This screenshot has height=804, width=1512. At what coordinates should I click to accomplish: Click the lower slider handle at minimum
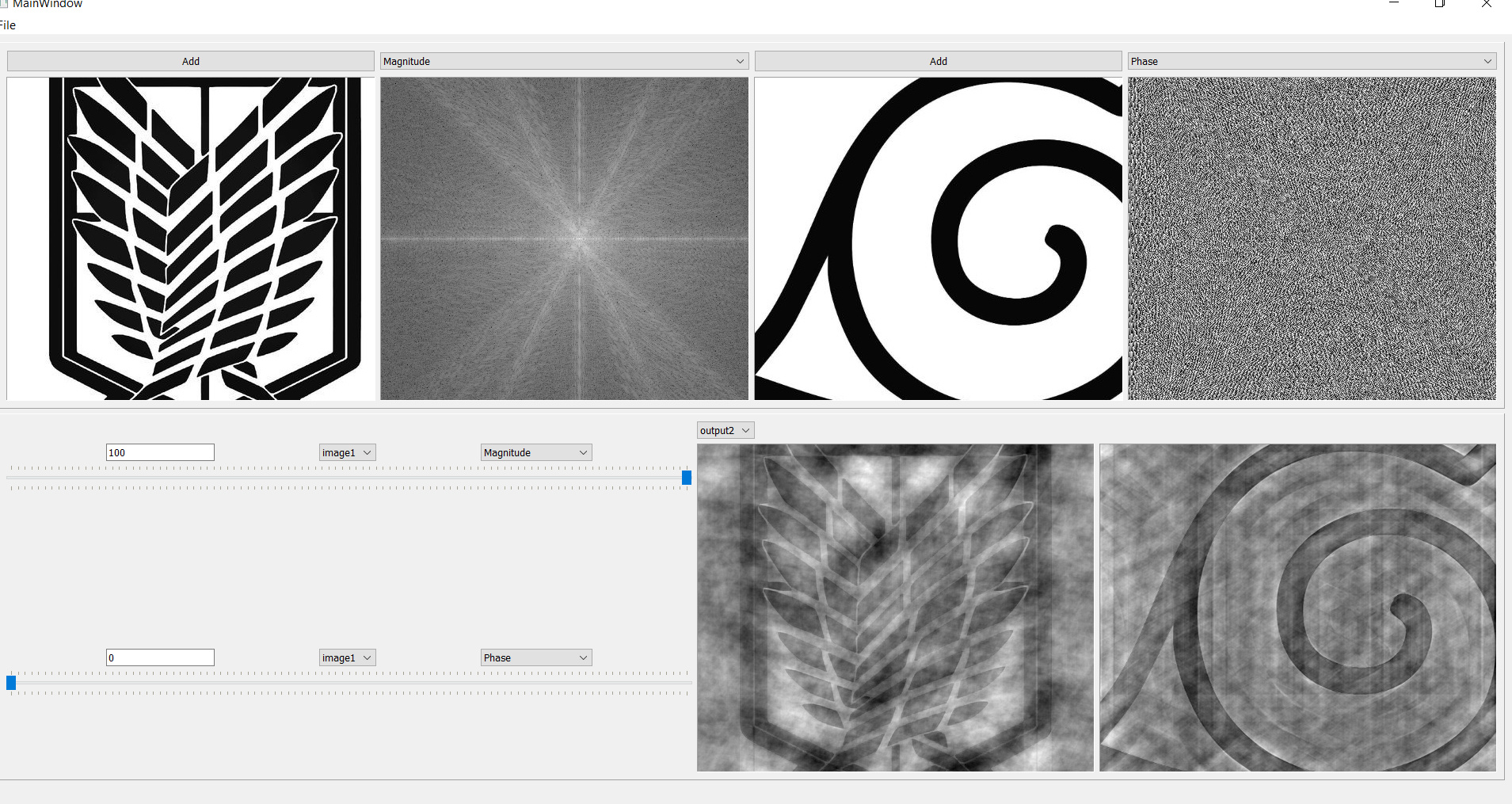click(11, 683)
